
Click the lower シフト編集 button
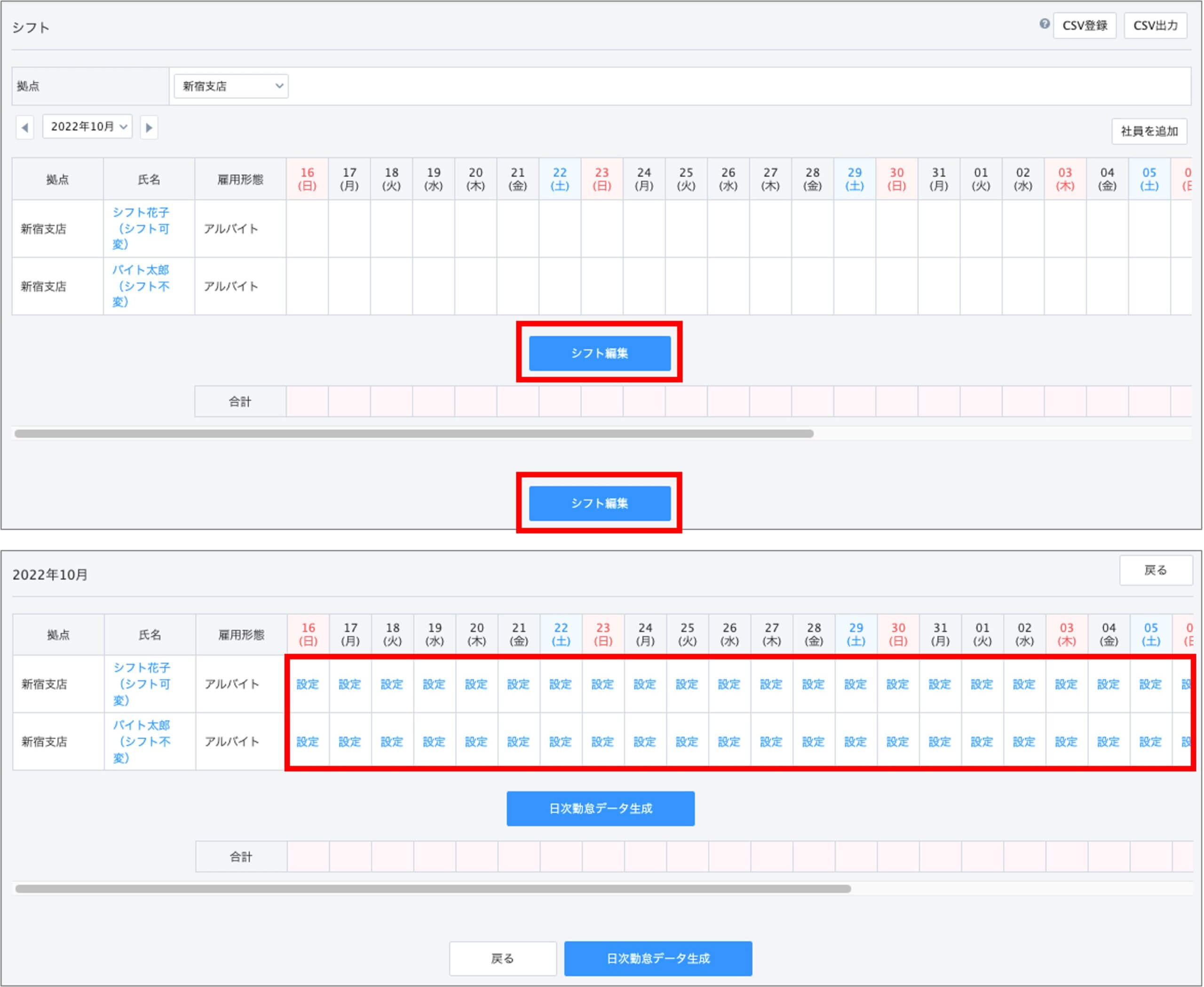click(600, 503)
